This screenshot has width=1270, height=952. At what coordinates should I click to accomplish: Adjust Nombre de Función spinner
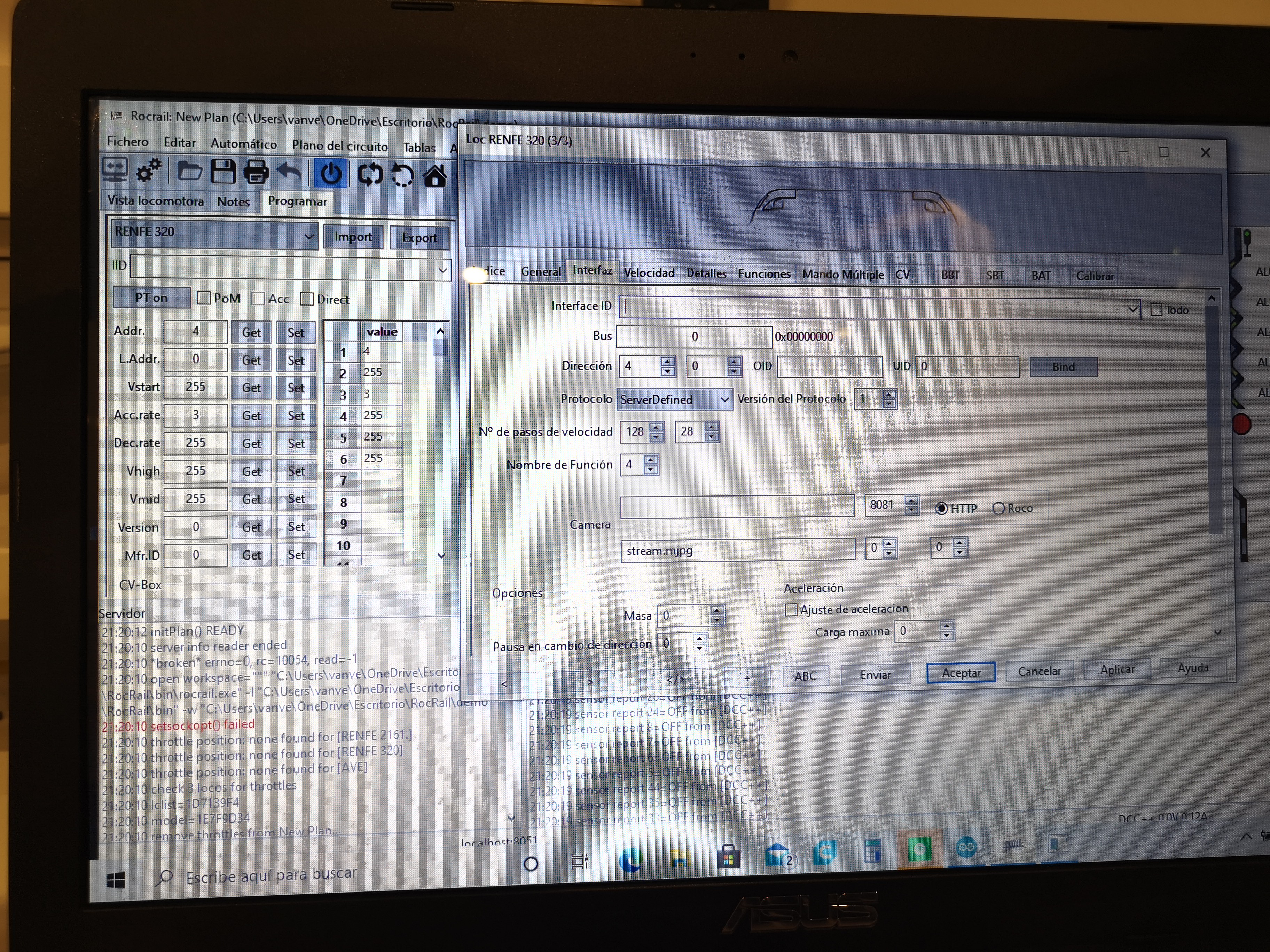(x=651, y=464)
